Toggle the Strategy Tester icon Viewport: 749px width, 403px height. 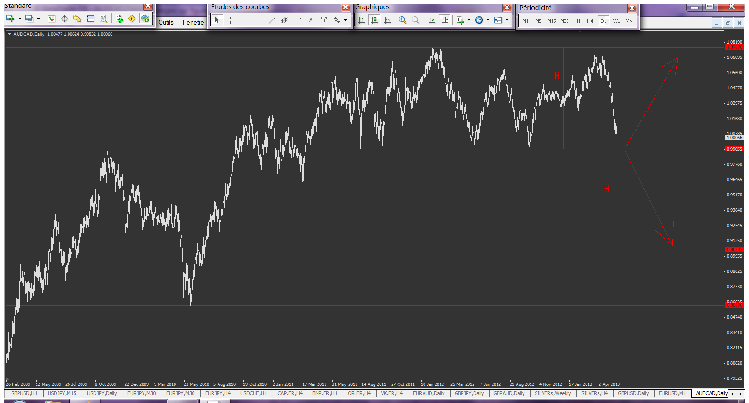pos(104,19)
